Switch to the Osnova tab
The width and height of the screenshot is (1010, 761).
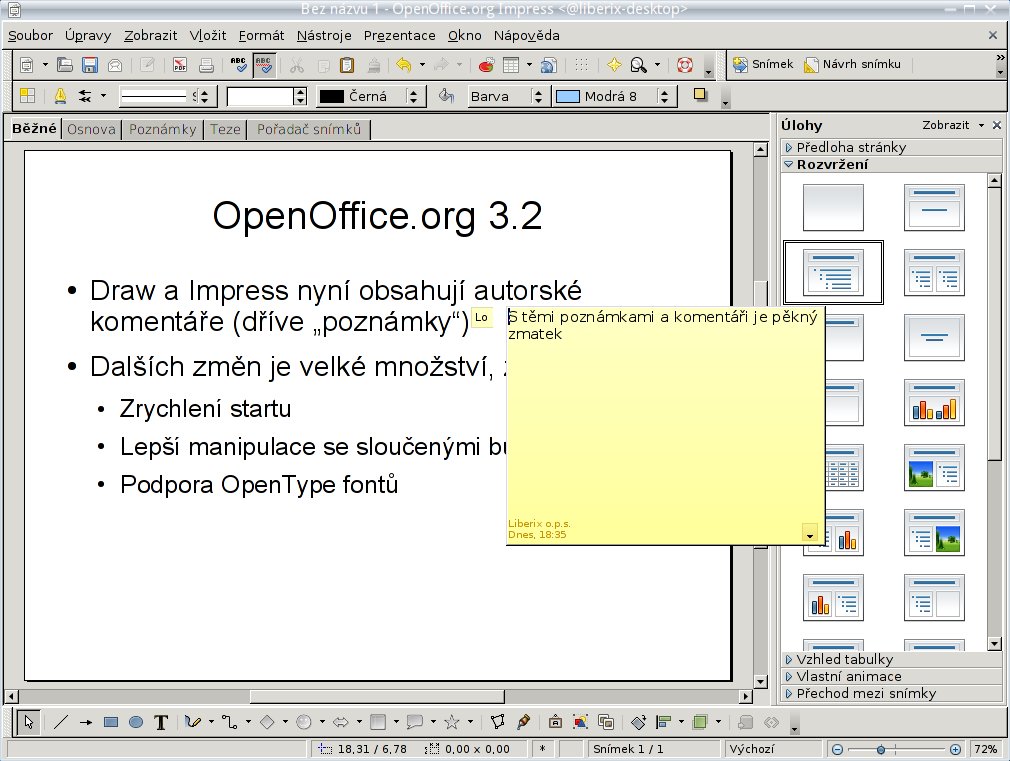coord(91,130)
